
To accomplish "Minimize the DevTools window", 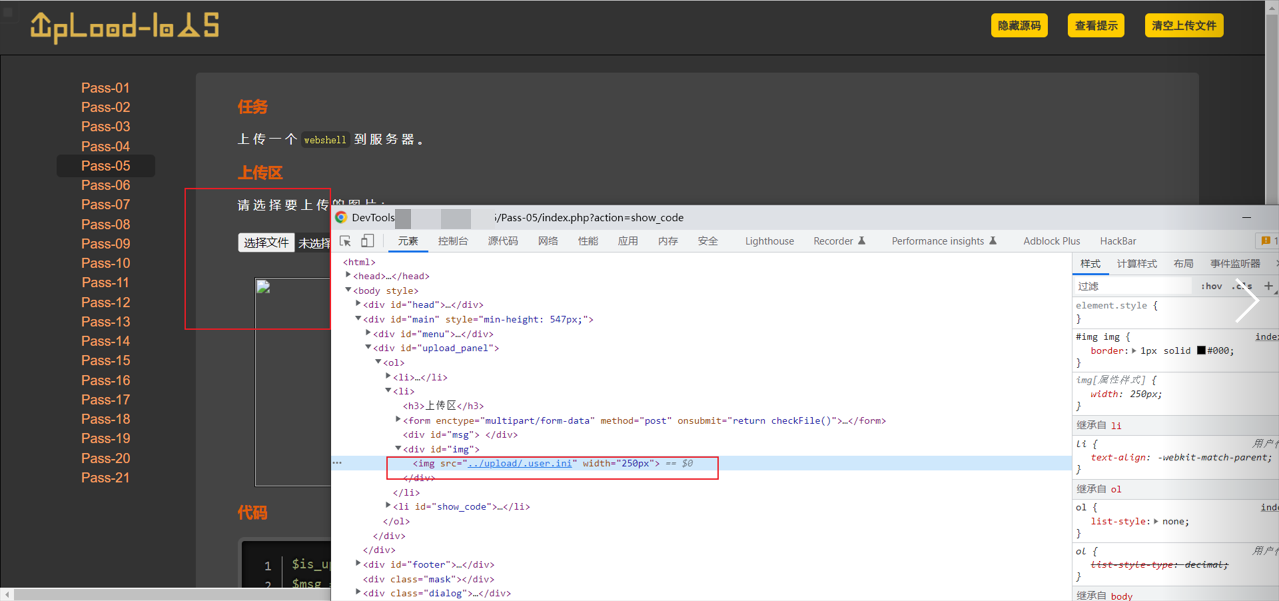I will pyautogui.click(x=1246, y=217).
